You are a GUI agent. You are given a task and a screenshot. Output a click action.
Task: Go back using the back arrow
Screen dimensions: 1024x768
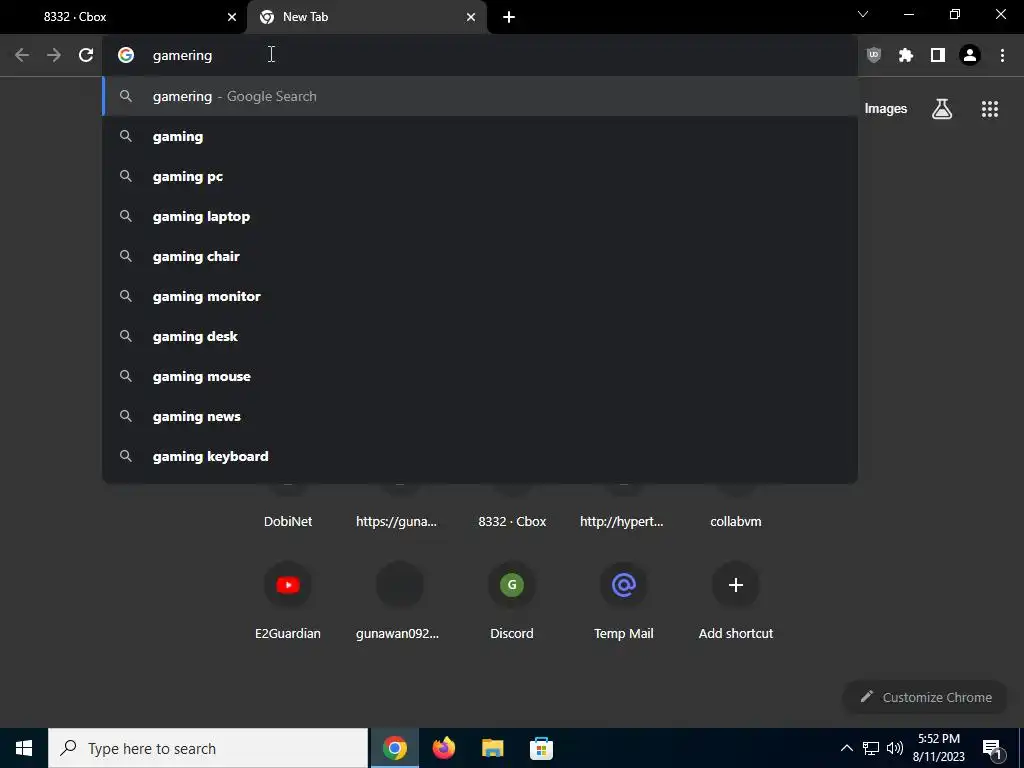point(22,56)
